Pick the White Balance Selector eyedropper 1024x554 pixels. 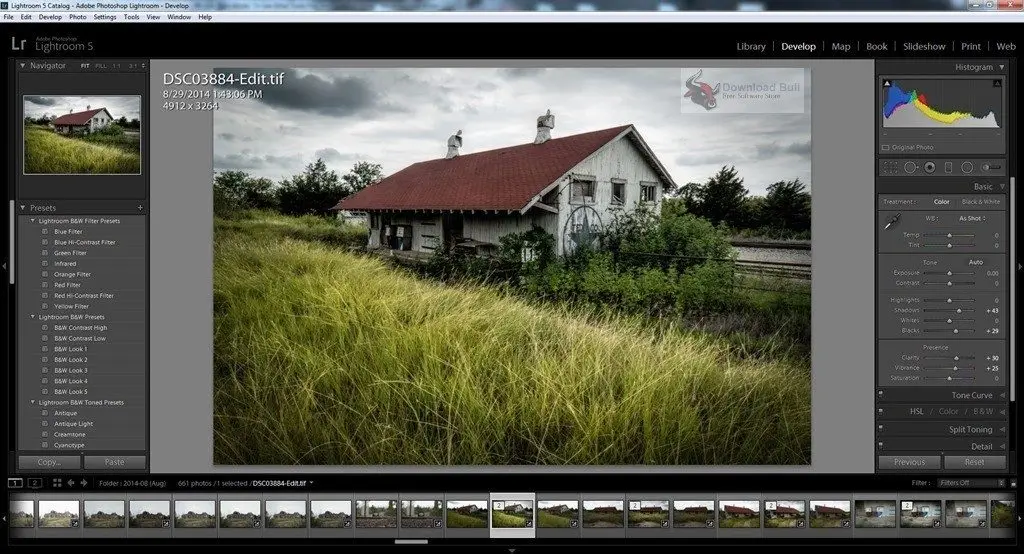point(891,222)
